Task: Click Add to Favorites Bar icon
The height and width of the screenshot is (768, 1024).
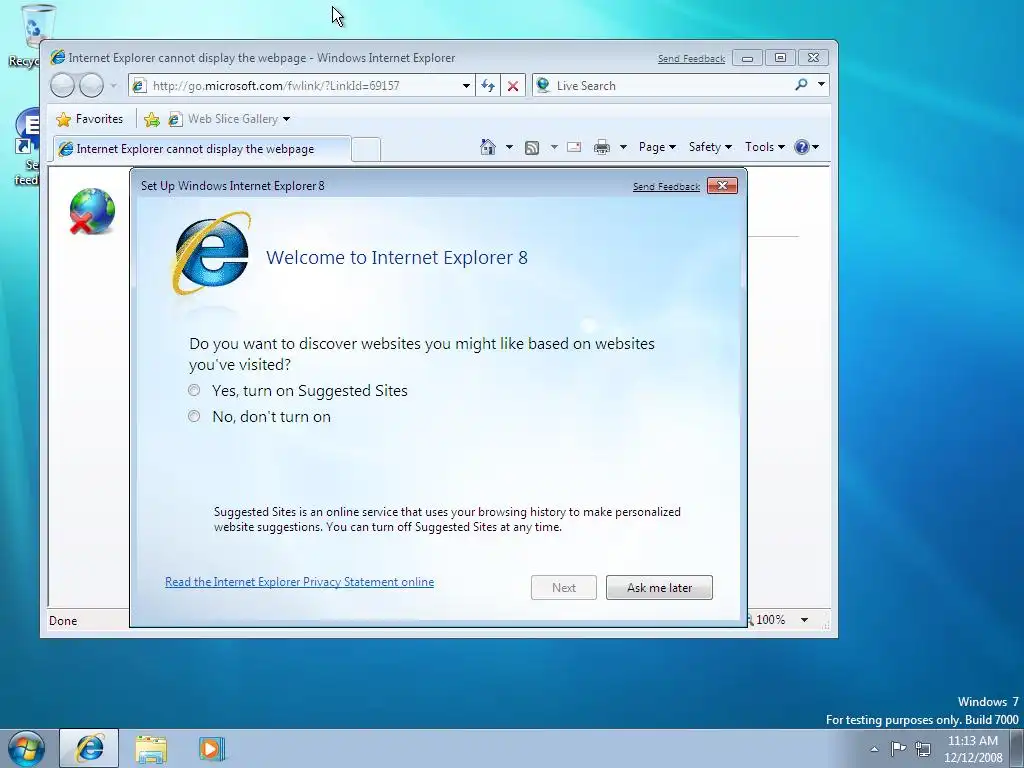Action: [152, 119]
